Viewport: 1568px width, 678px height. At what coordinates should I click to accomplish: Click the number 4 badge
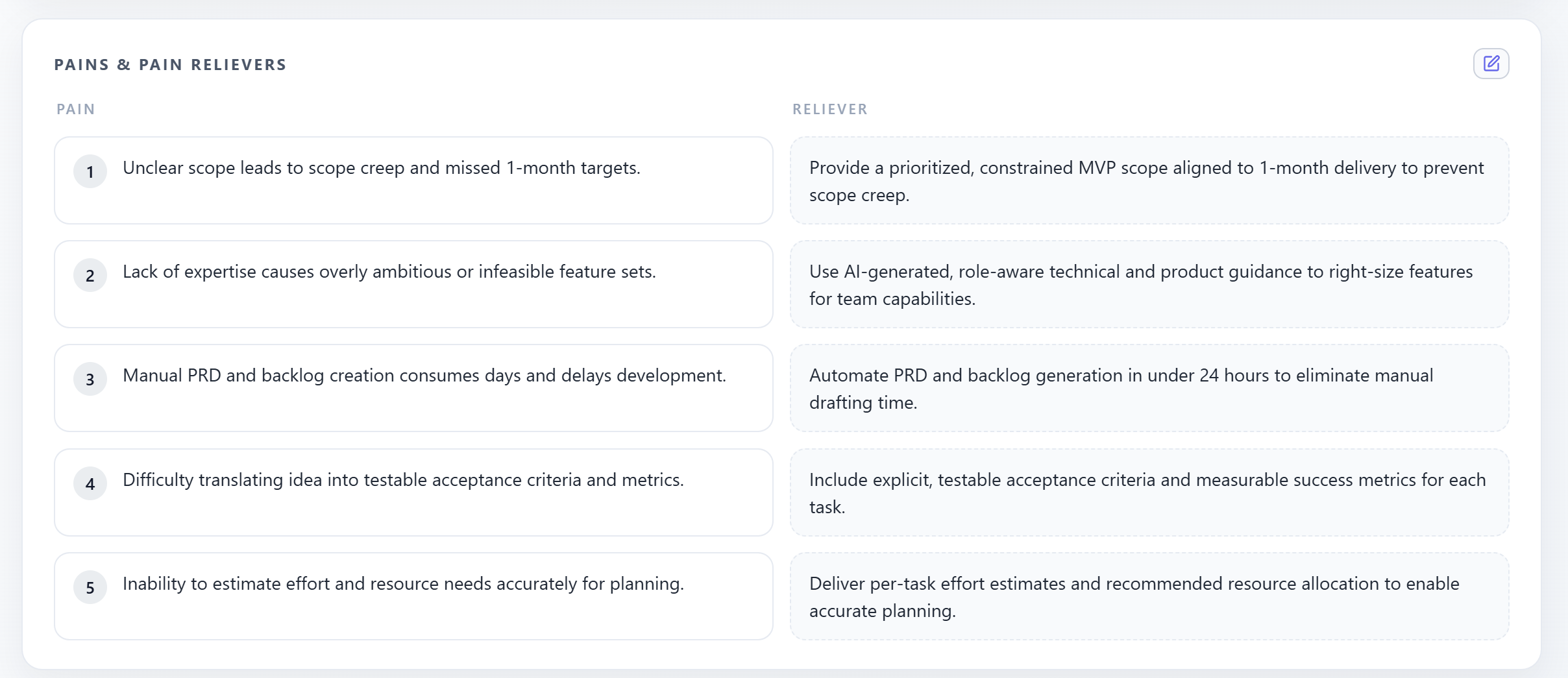click(90, 484)
